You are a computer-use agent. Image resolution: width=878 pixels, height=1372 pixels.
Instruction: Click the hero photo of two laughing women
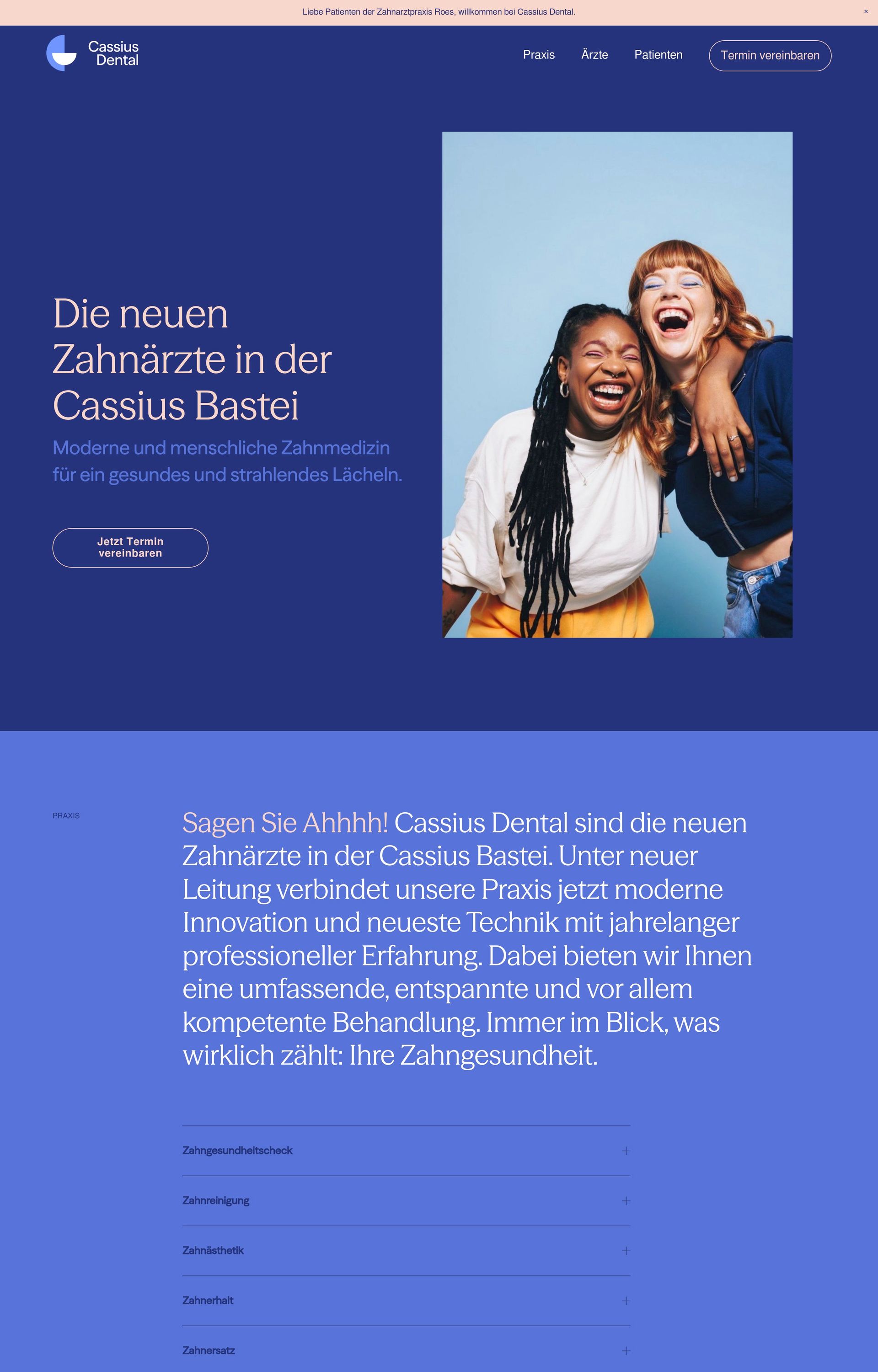click(617, 385)
